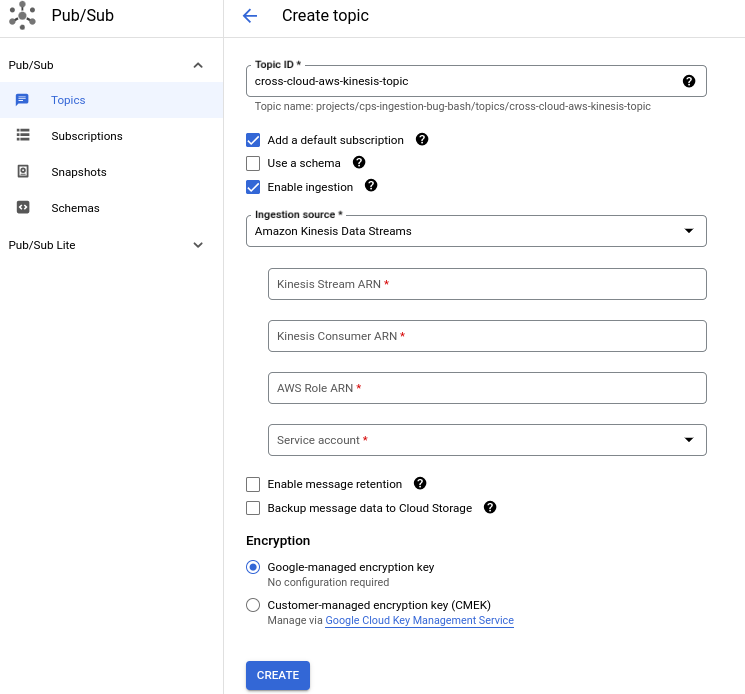
Task: Click the AWS Role ARN field
Action: point(487,388)
